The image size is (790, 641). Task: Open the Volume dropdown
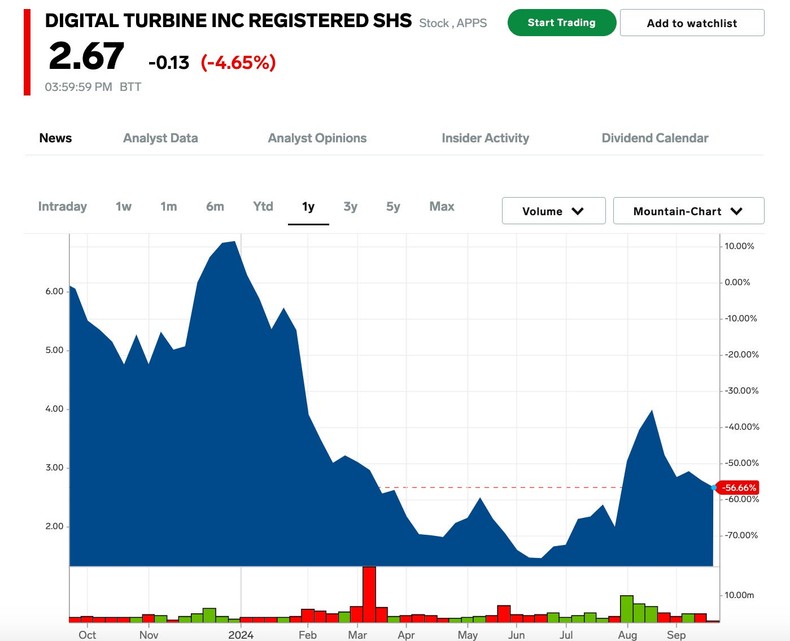tap(554, 211)
